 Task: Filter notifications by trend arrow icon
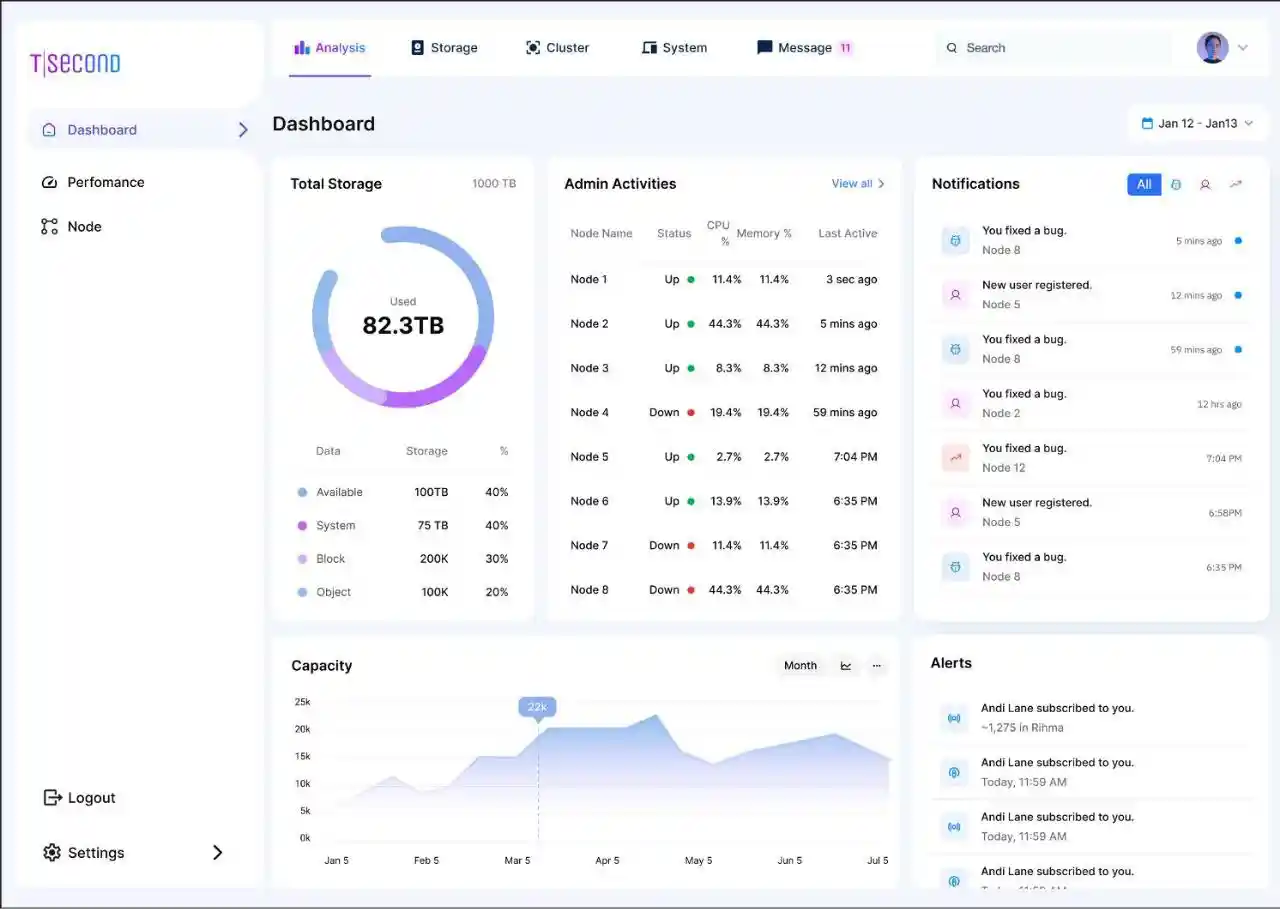1236,184
